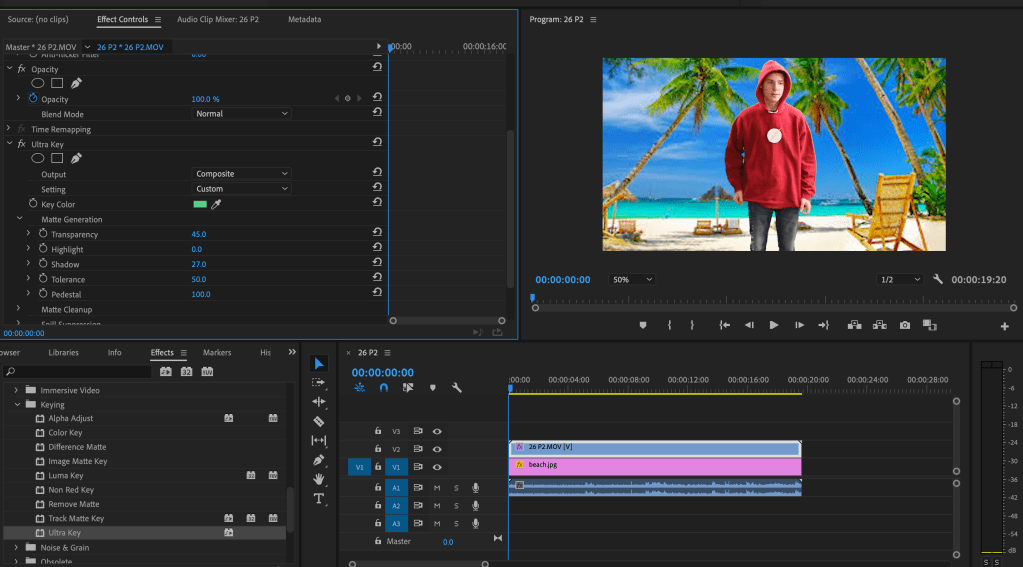Switch to Audio Clip Mixer tab
Viewport: 1023px width, 567px height.
tap(218, 20)
